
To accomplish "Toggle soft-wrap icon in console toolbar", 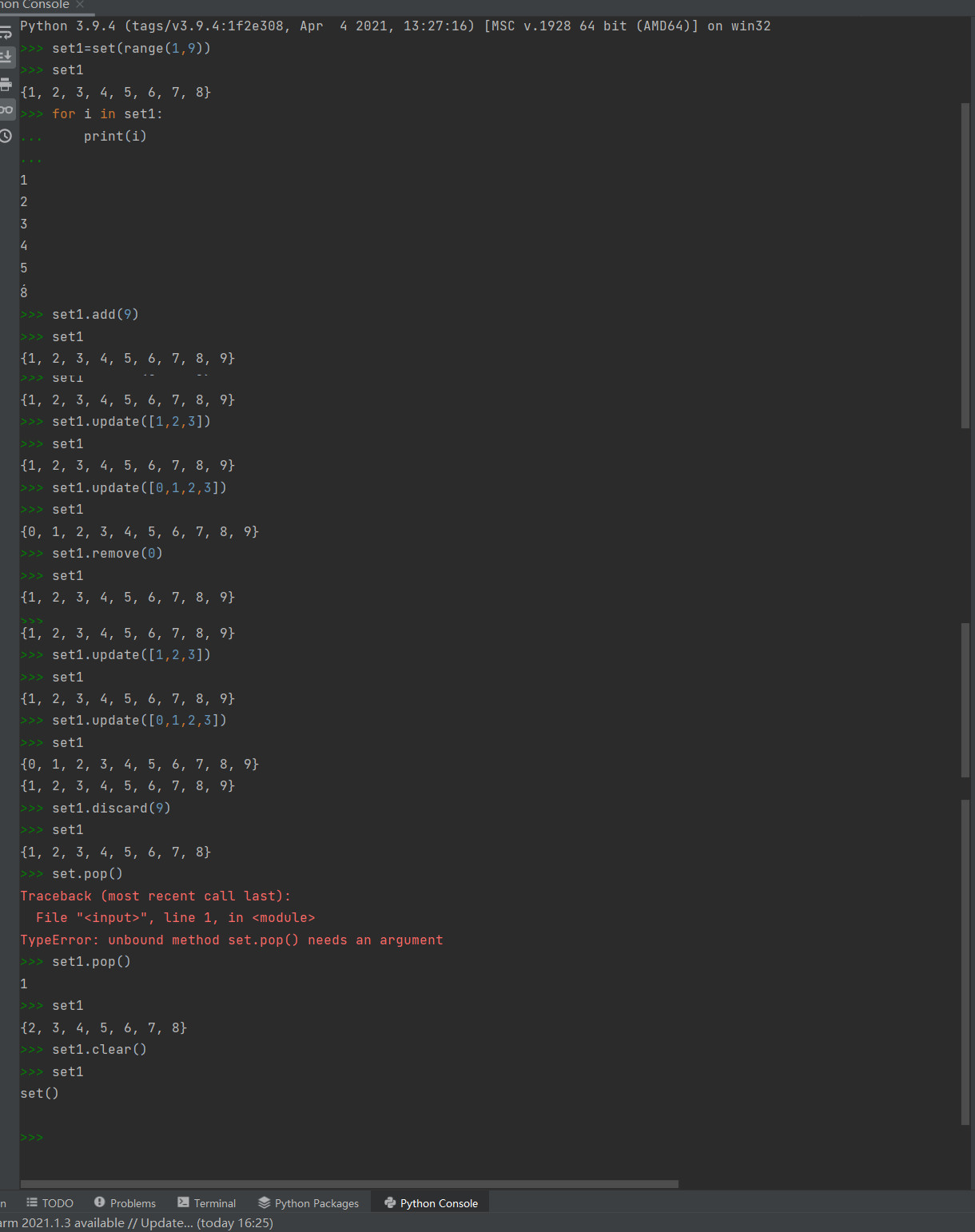I will [6, 33].
